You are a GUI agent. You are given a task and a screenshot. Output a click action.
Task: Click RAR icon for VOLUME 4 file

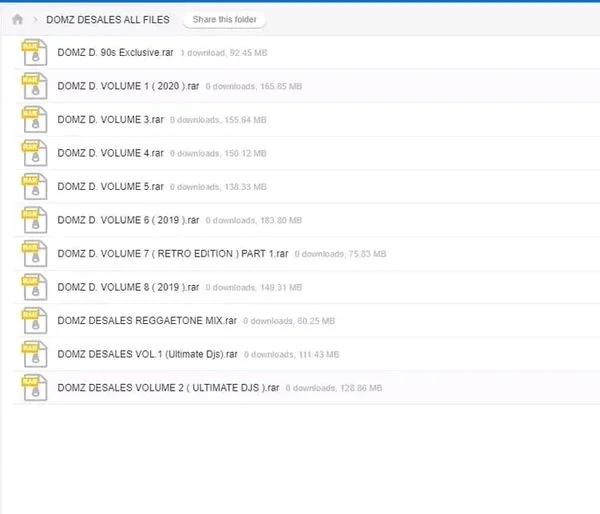(34, 153)
